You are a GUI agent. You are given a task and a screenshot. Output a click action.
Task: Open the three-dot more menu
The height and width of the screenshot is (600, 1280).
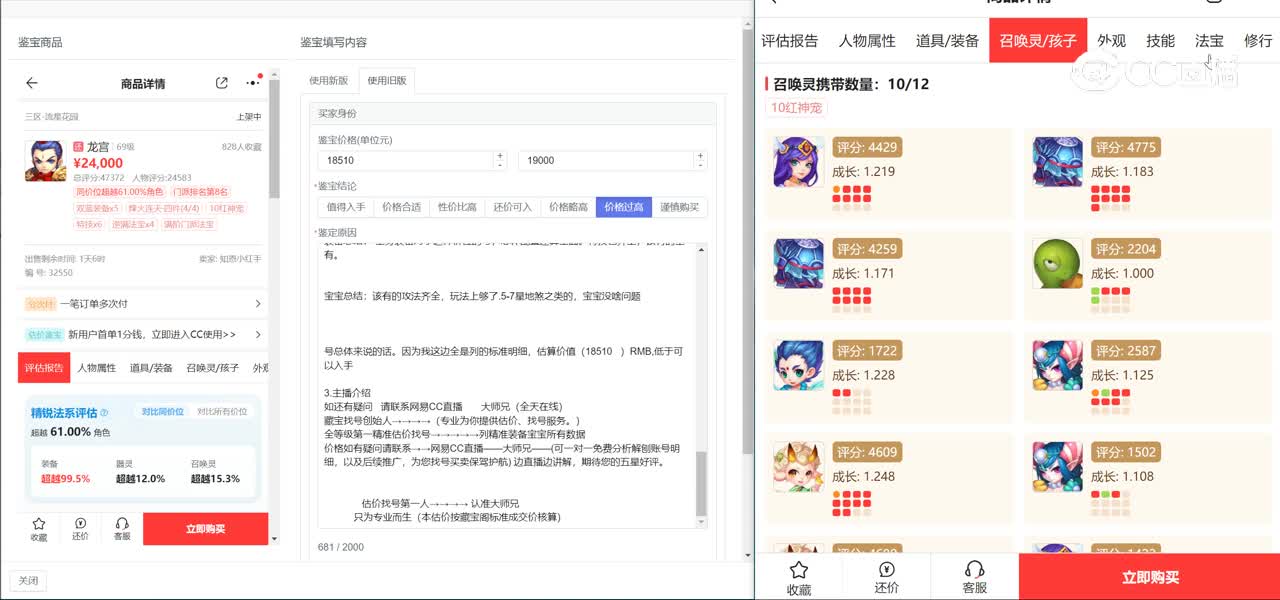[x=252, y=83]
